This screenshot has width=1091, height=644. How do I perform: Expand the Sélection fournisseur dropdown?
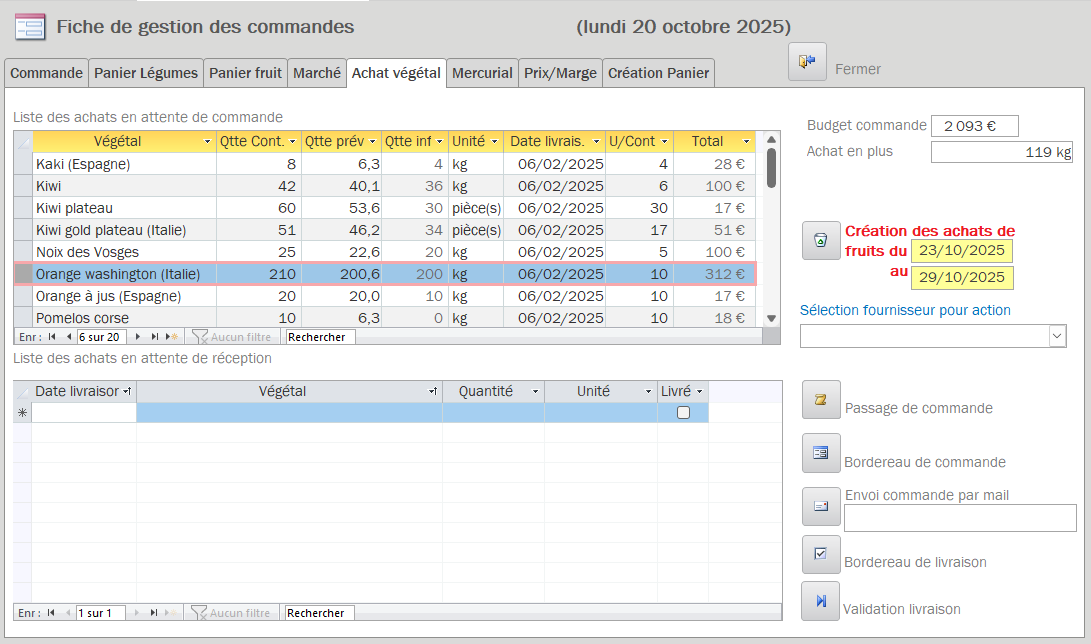(1057, 337)
